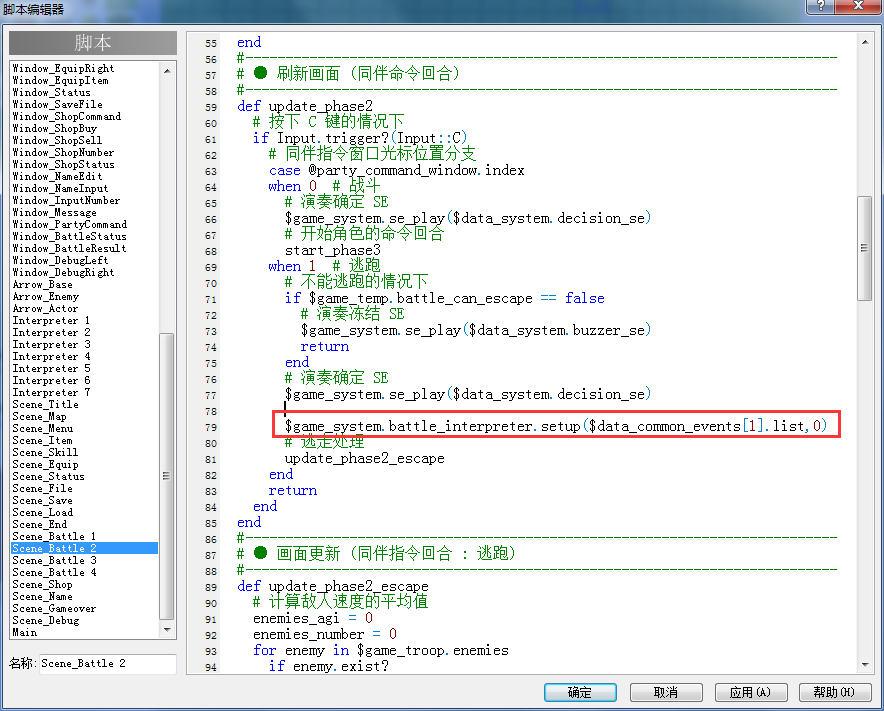The width and height of the screenshot is (884, 711).
Task: Click the 'update_phase2_escape' call on line 81
Action: pos(364,458)
